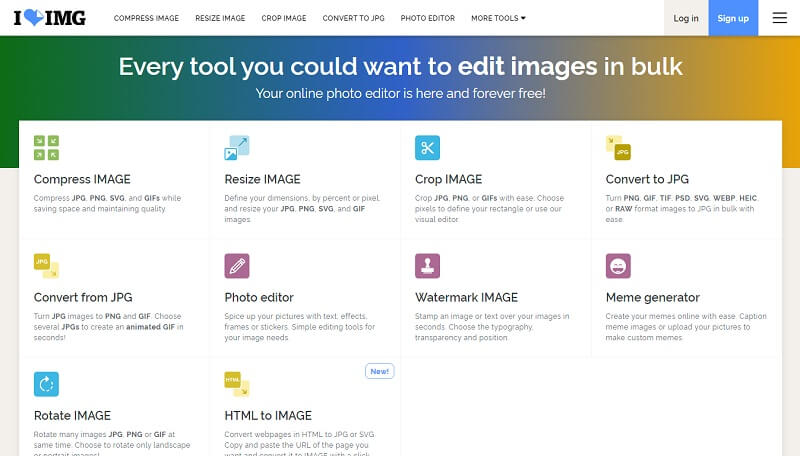800x456 pixels.
Task: Click the Meme generator smiley icon
Action: [x=618, y=266]
